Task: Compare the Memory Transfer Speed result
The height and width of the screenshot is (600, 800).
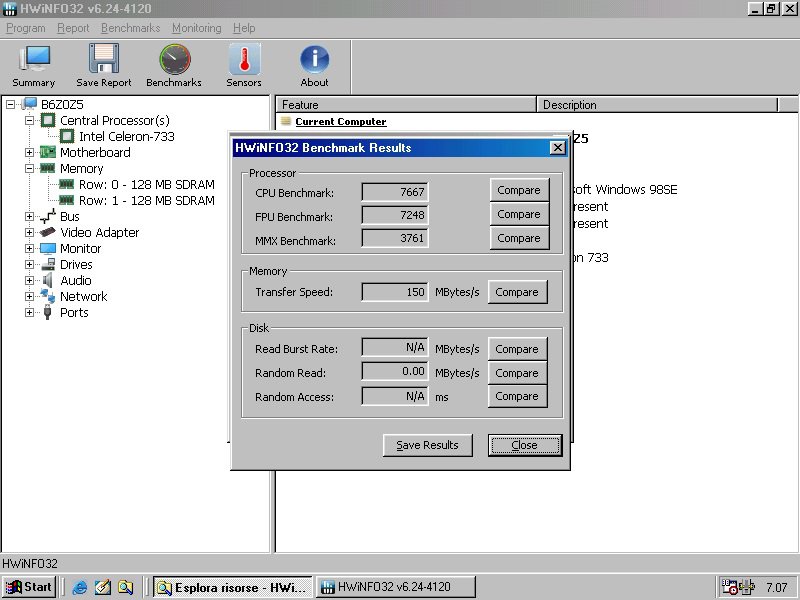Action: click(x=517, y=292)
